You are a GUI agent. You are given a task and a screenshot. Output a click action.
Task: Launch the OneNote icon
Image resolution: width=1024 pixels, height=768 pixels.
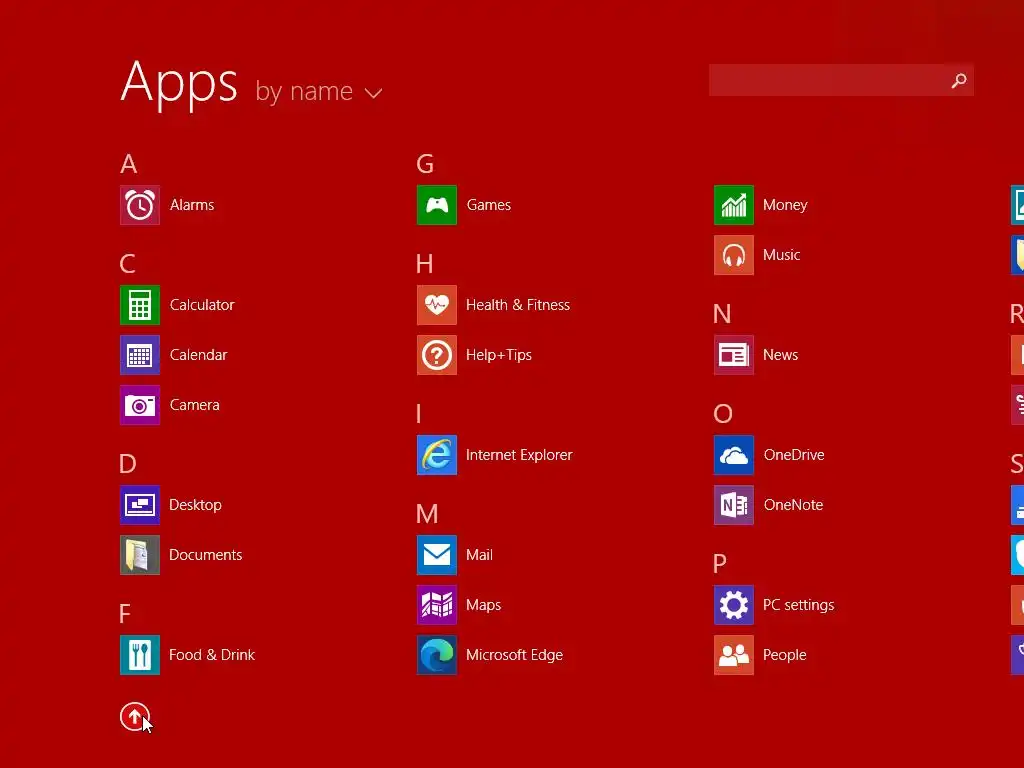(x=734, y=505)
